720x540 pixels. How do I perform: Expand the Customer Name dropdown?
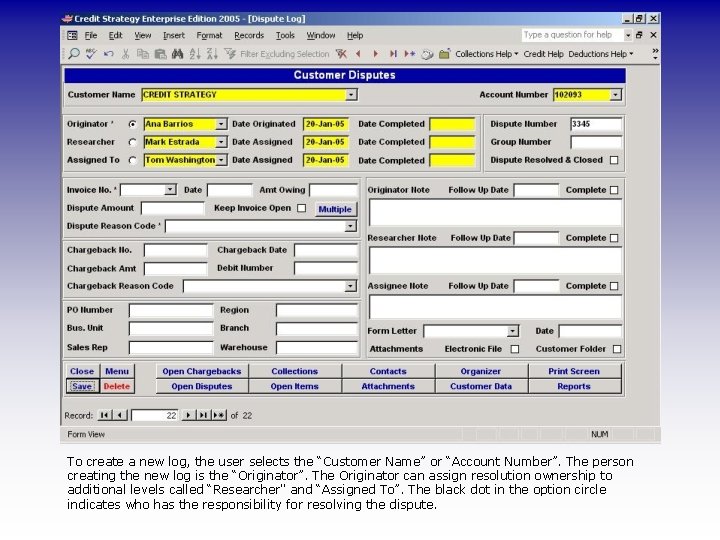pyautogui.click(x=351, y=95)
